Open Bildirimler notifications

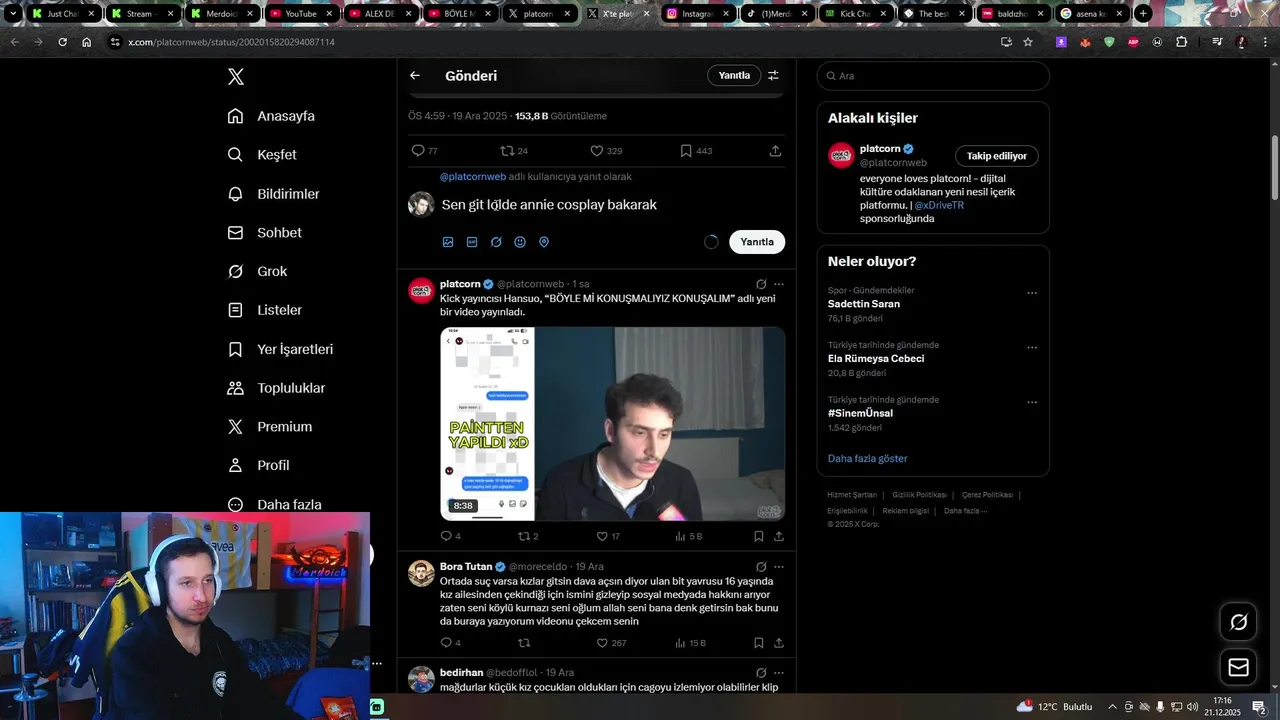click(x=273, y=194)
